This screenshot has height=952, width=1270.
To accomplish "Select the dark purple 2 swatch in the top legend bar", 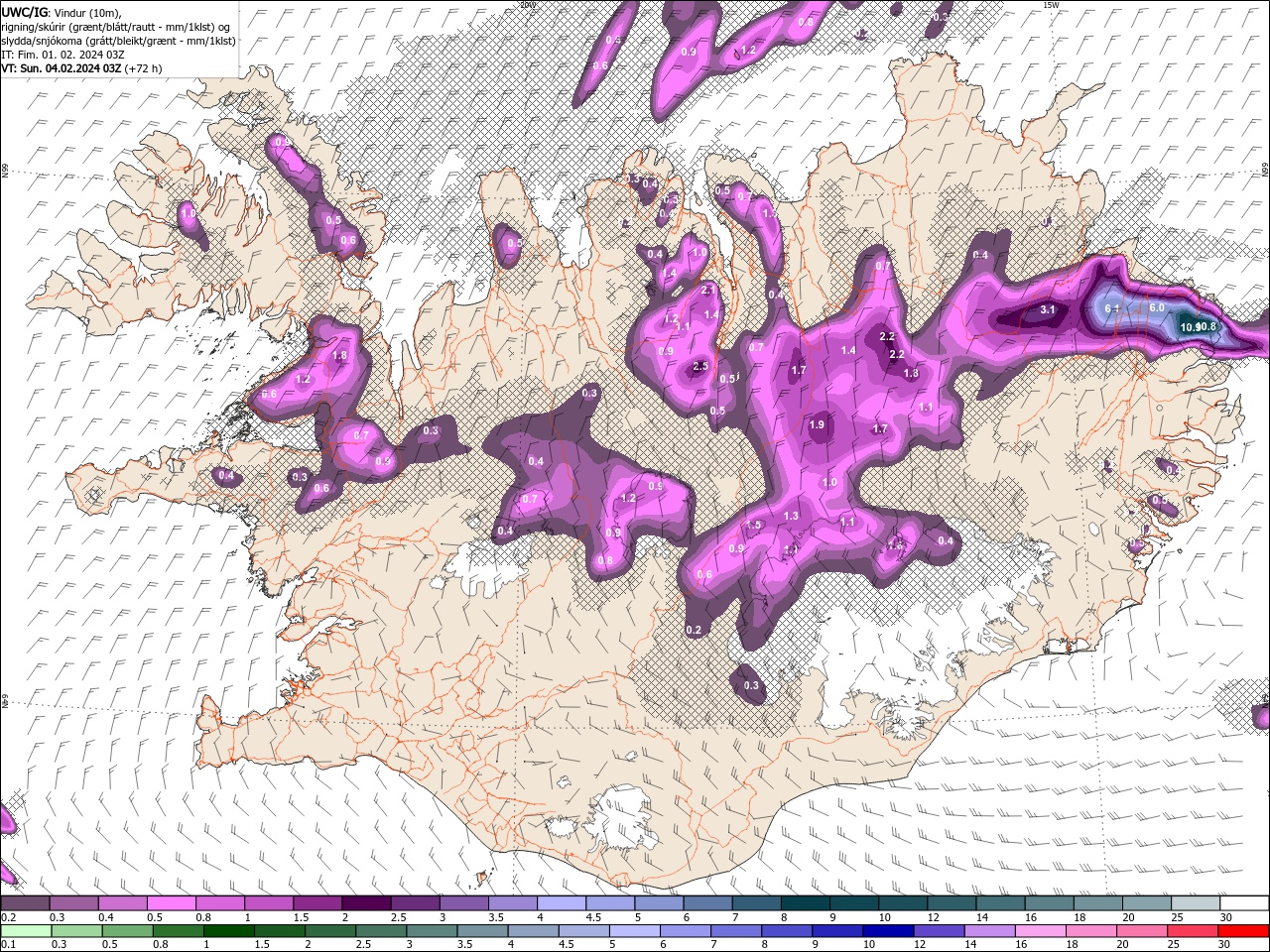I will (x=366, y=902).
